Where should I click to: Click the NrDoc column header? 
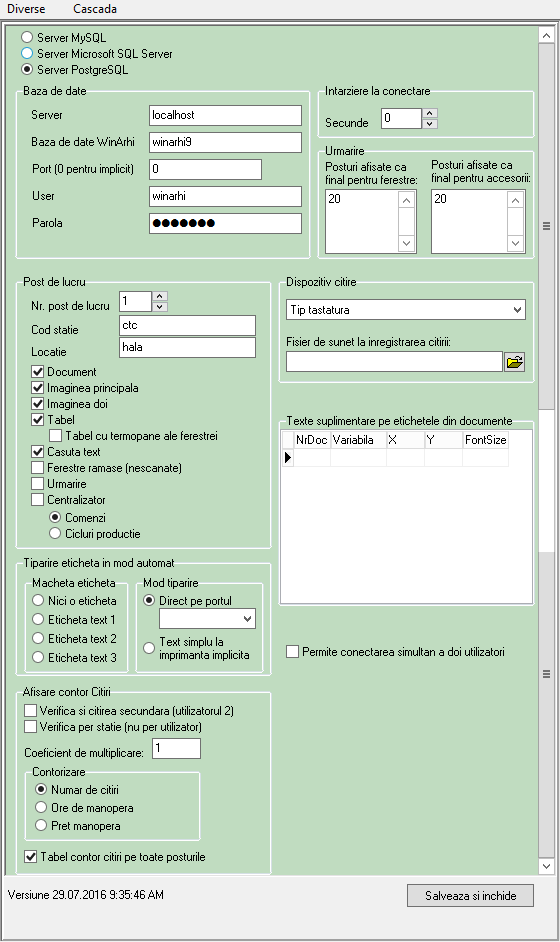tap(312, 440)
